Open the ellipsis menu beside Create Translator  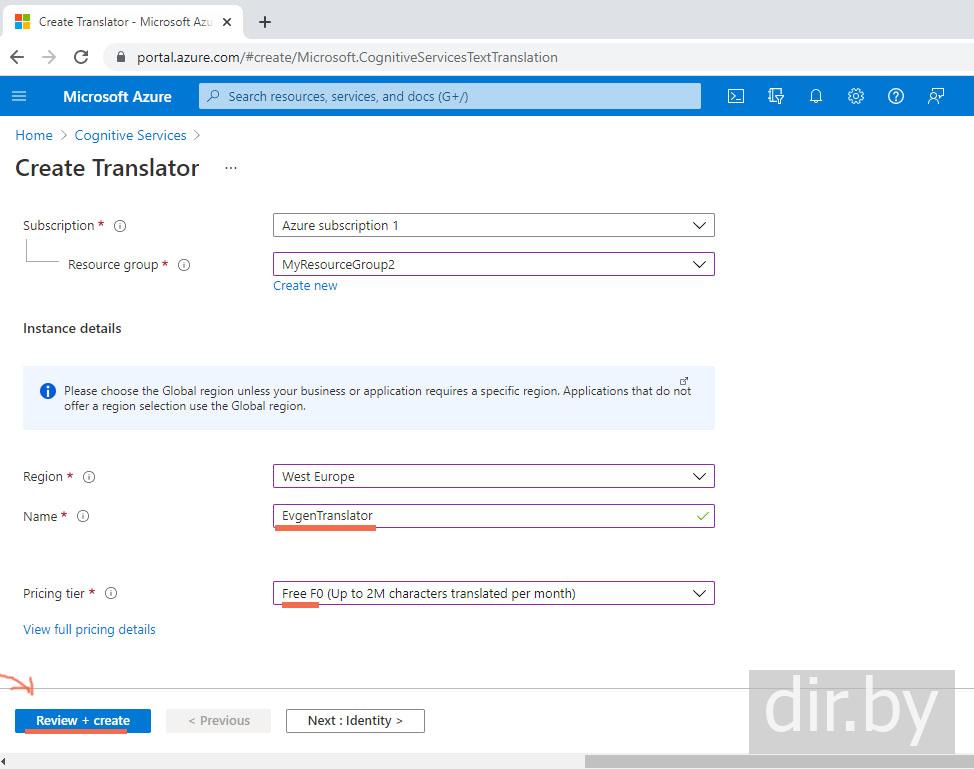click(230, 168)
